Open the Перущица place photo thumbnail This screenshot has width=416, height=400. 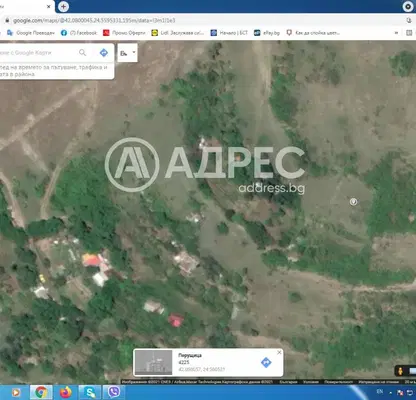153,362
